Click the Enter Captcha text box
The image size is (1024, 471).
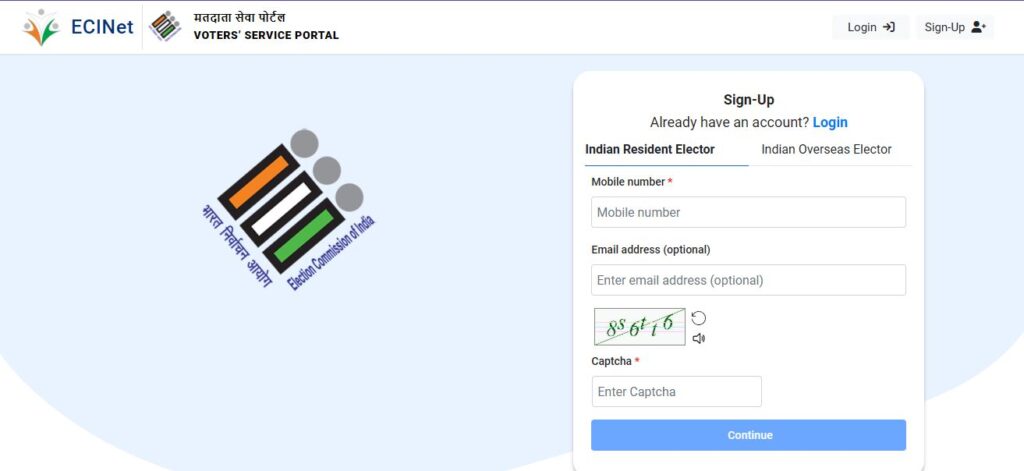click(x=676, y=392)
